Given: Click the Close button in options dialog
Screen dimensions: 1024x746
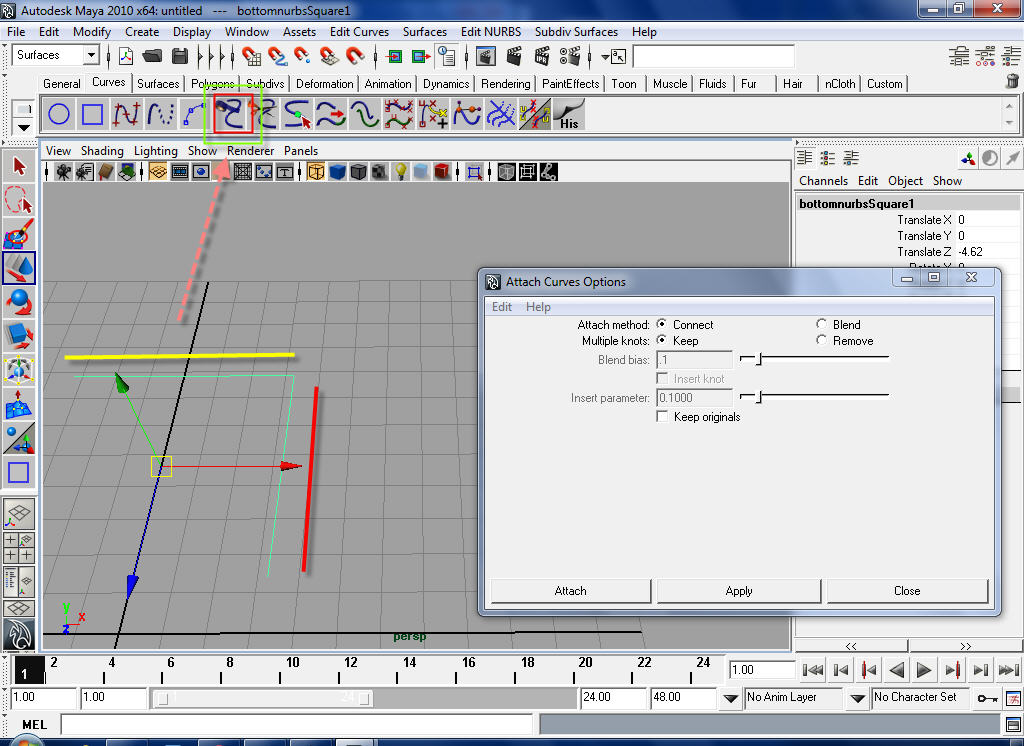Looking at the screenshot, I should click(x=907, y=591).
